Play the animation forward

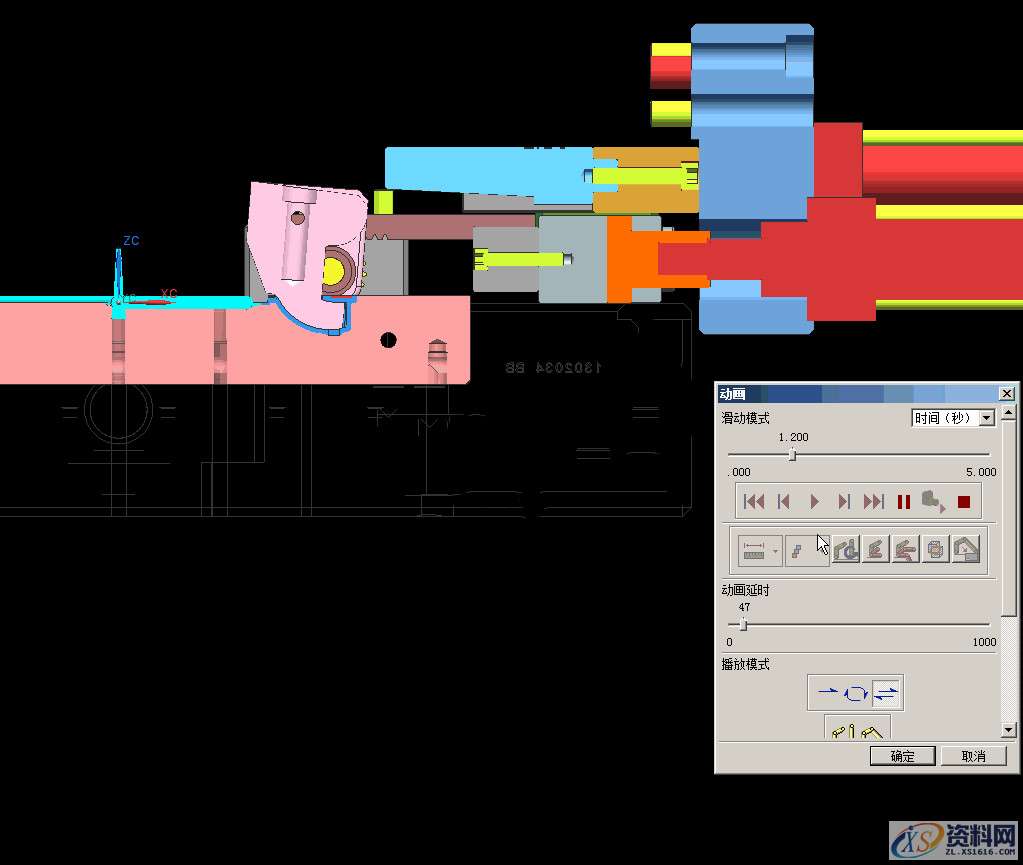pyautogui.click(x=814, y=502)
